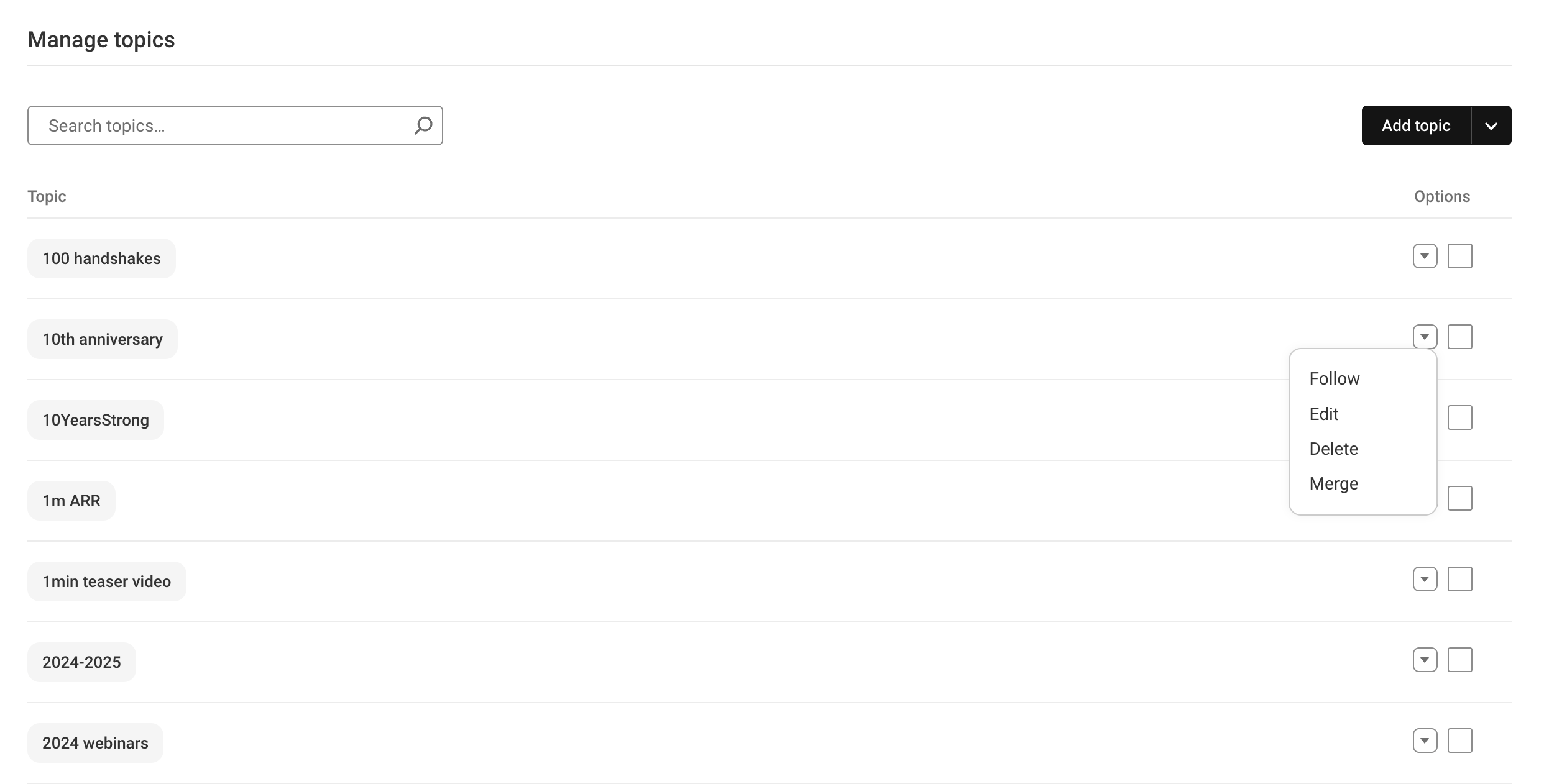
Task: Choose Merge in the context menu
Action: (x=1333, y=483)
